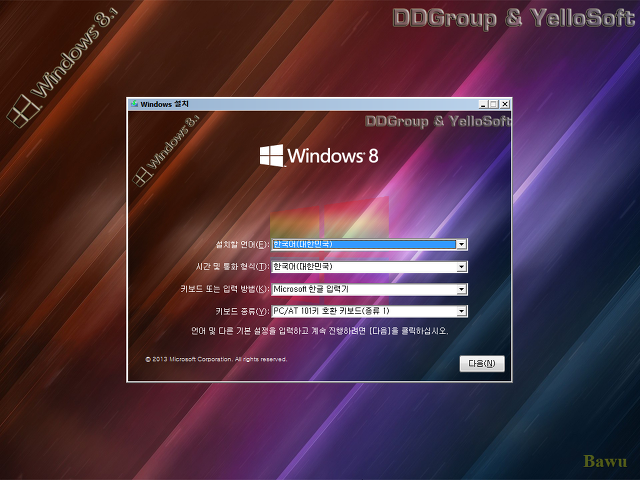Click the Windows 8 logo in the dialog
Viewport: 640px width, 480px height.
319,156
